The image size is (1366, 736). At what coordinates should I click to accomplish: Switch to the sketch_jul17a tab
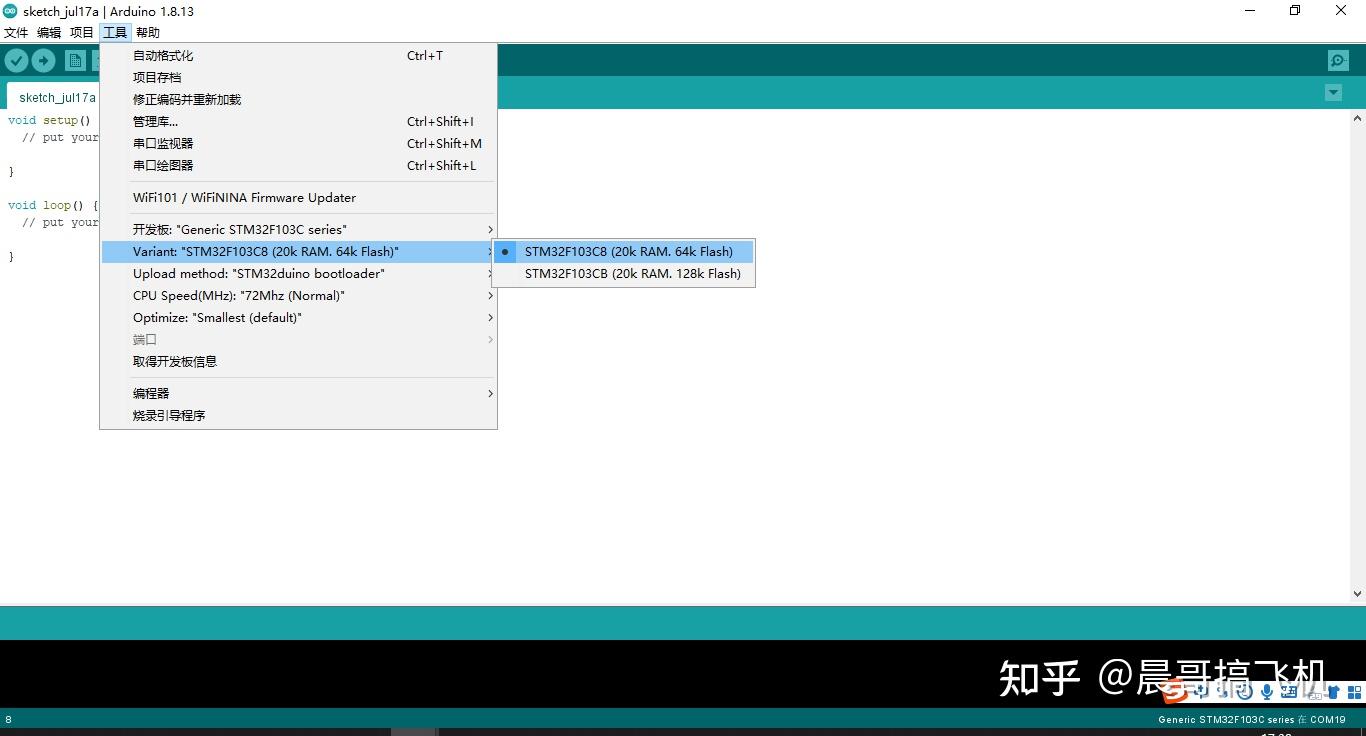coord(56,97)
